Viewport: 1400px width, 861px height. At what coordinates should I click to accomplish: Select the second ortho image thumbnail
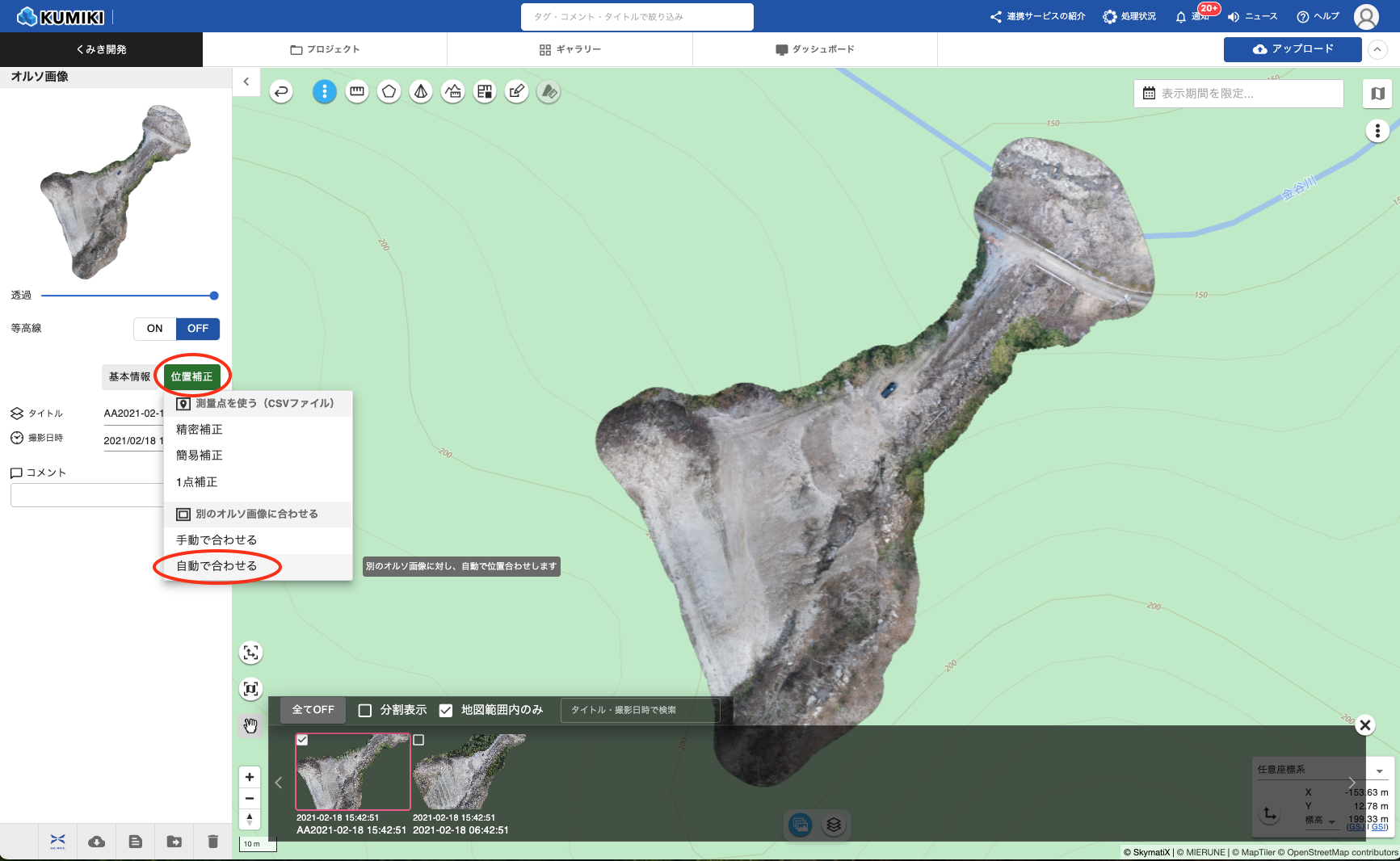[x=469, y=772]
